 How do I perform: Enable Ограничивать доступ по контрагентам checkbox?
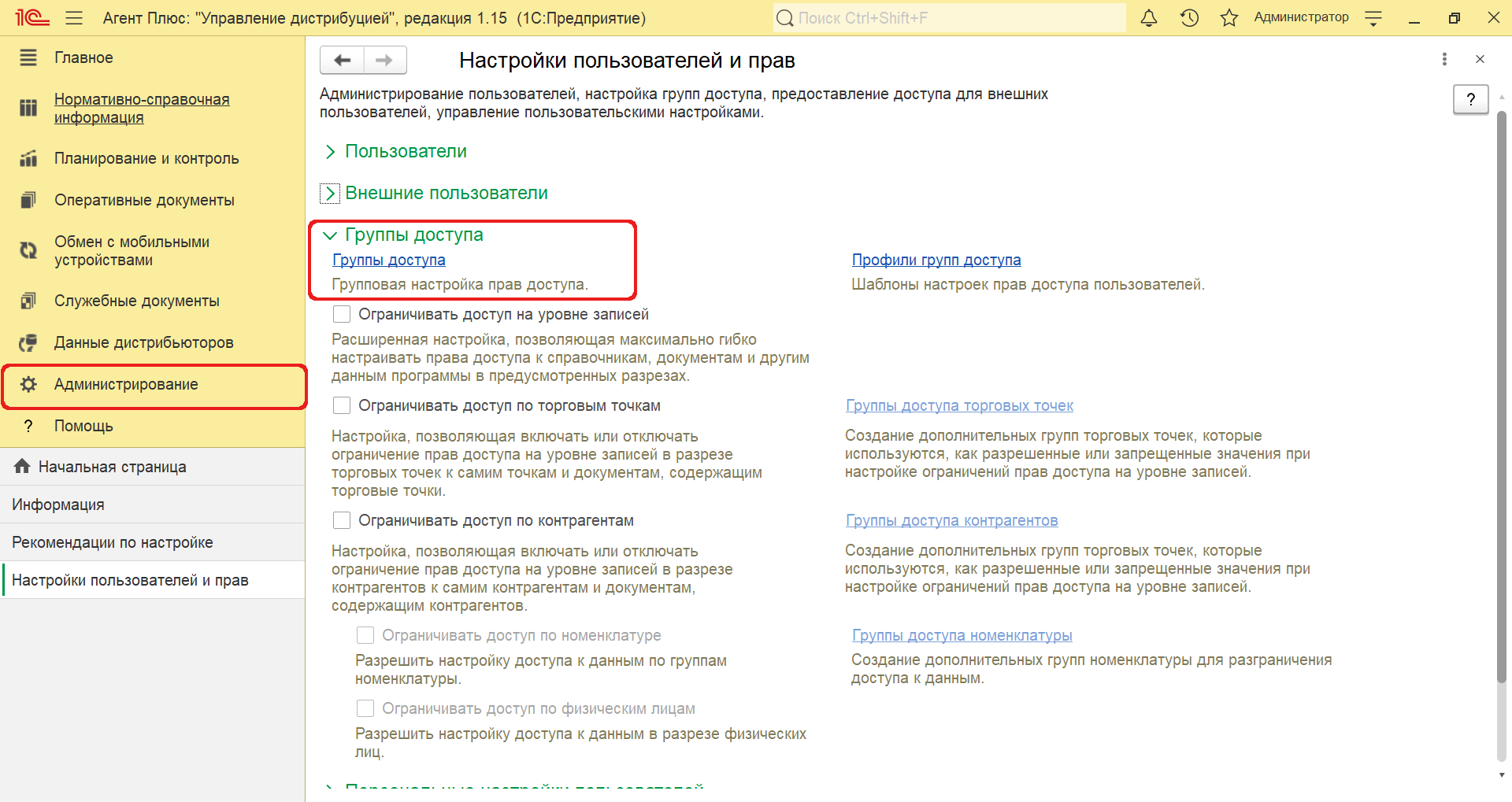(x=342, y=520)
